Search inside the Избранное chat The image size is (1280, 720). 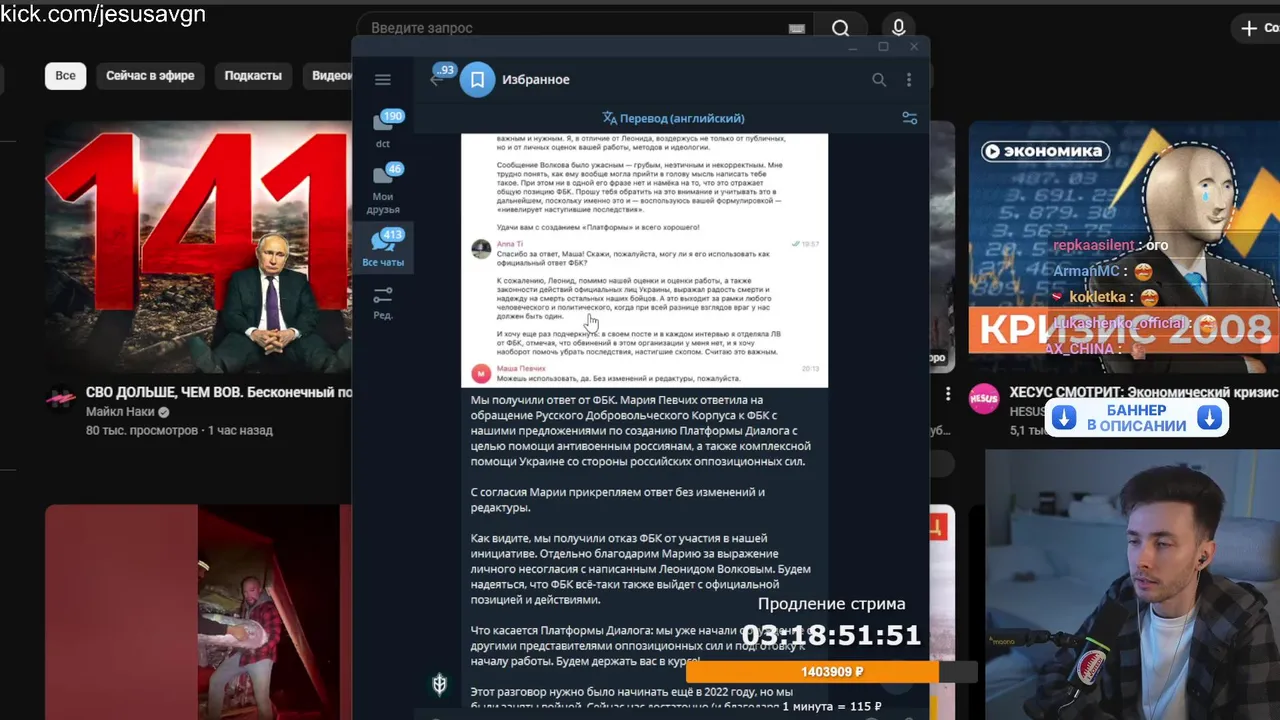coord(879,80)
